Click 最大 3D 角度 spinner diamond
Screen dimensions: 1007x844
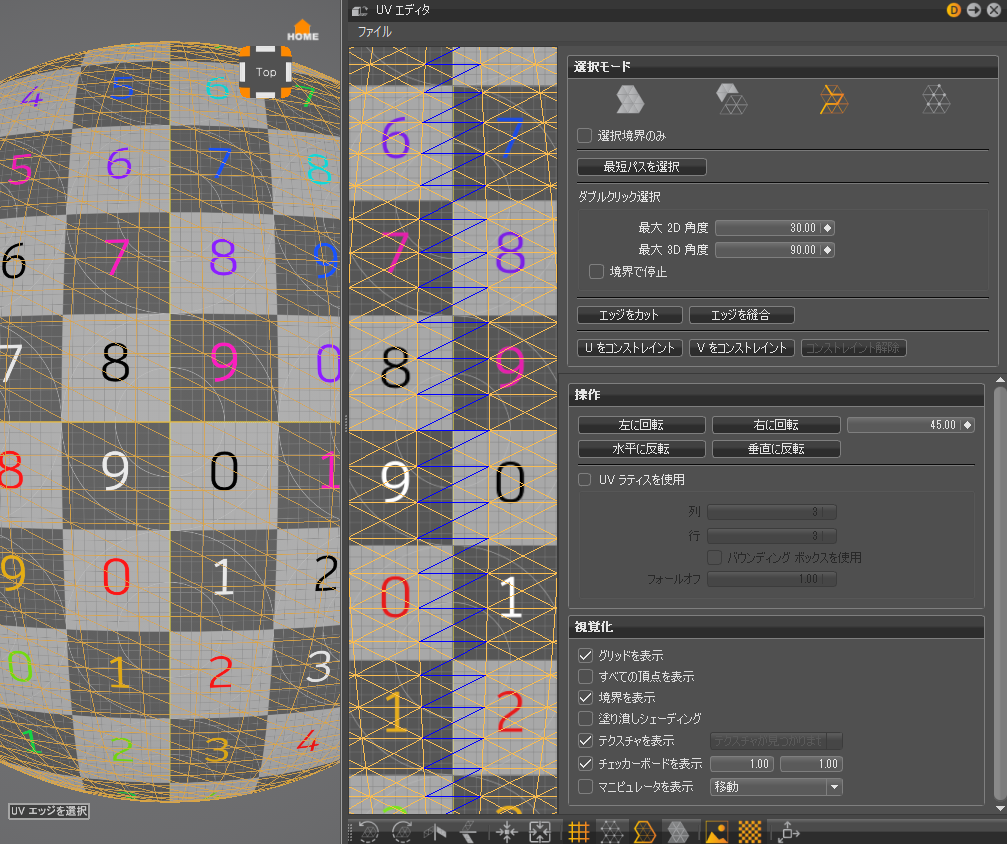click(827, 250)
